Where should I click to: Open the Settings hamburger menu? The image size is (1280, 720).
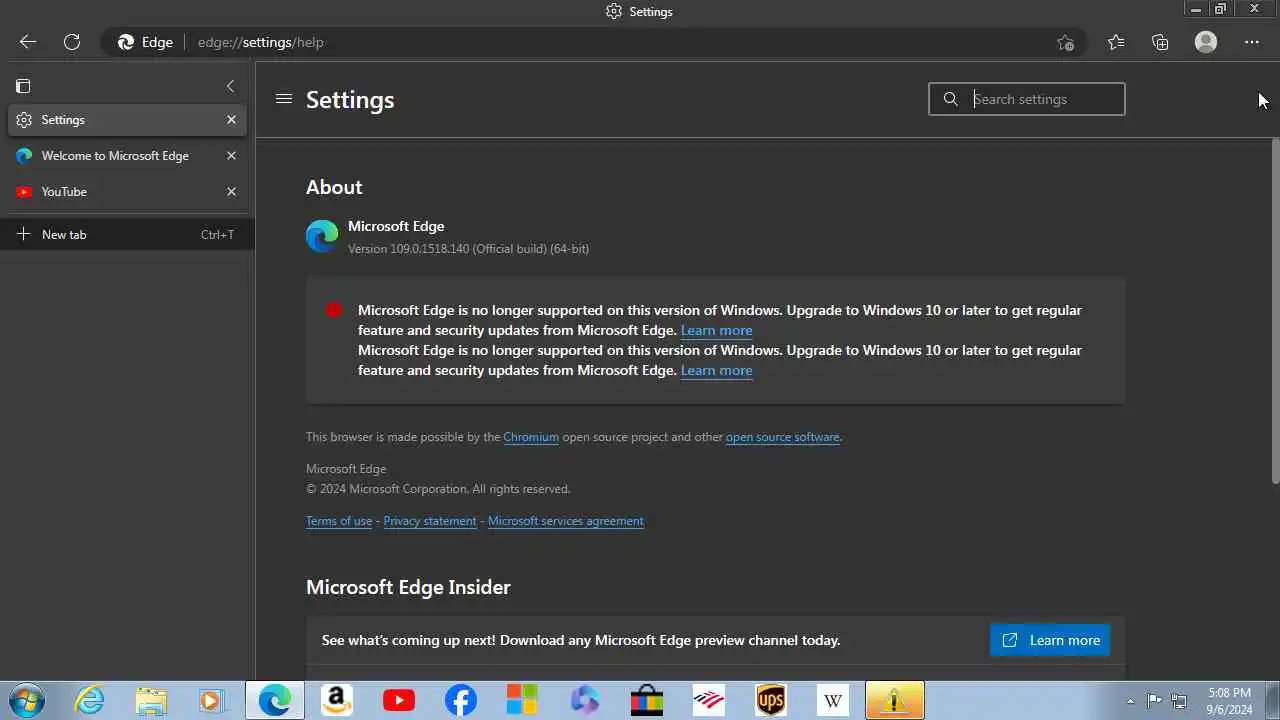pos(284,99)
